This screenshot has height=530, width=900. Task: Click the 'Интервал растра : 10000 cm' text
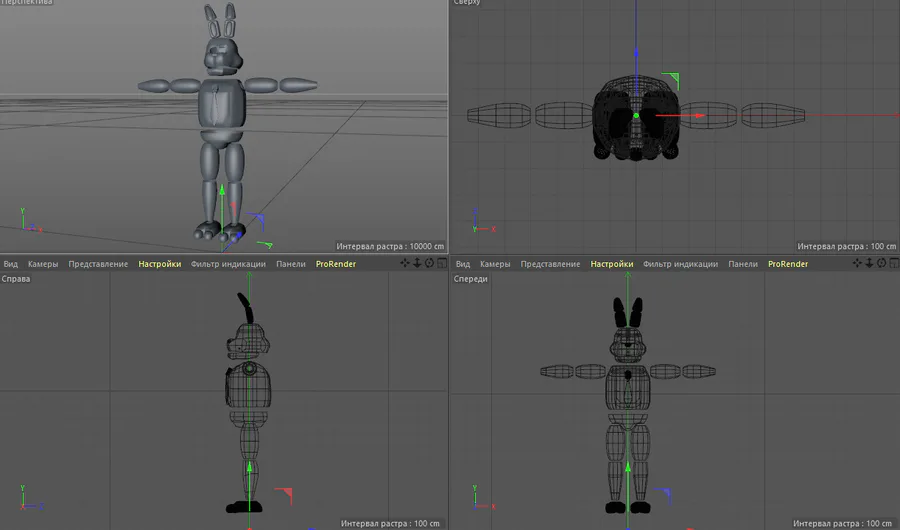coord(390,246)
